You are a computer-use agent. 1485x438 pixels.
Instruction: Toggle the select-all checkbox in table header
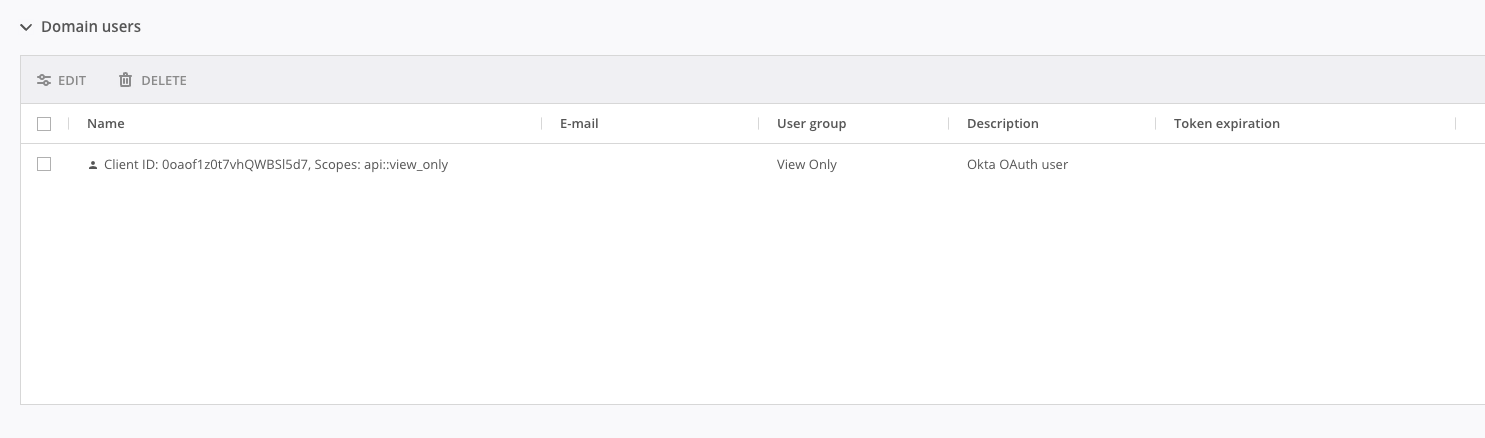click(x=44, y=124)
